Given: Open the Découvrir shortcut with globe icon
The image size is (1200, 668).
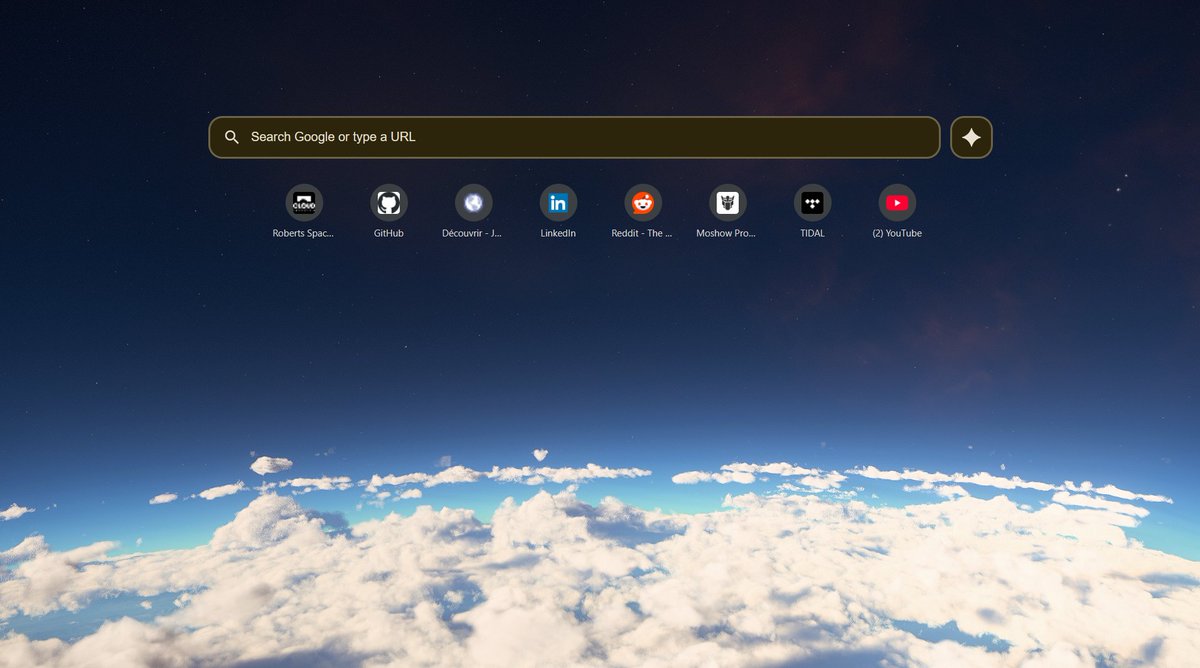Looking at the screenshot, I should click(473, 203).
